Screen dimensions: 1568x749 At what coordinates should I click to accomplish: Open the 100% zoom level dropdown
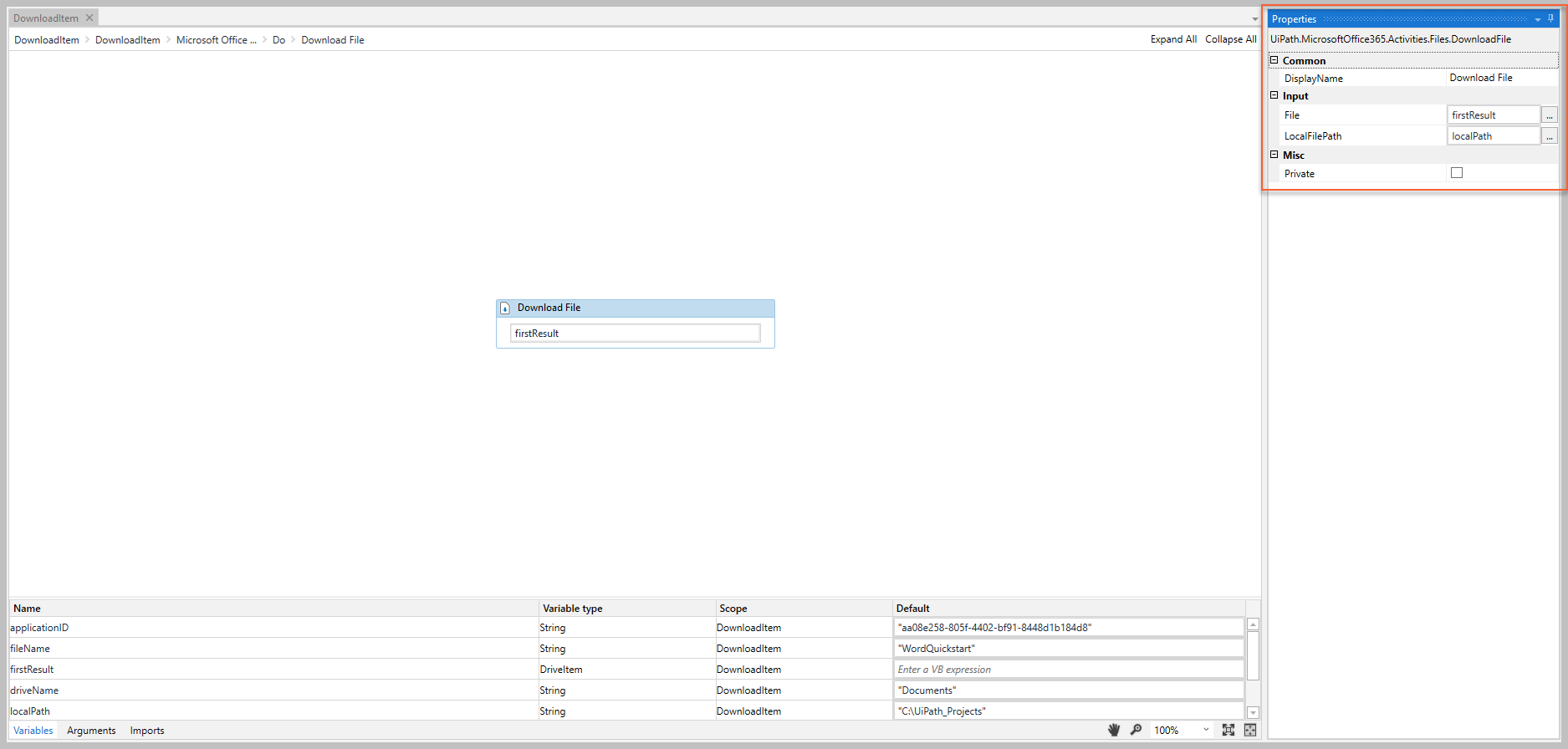pyautogui.click(x=1206, y=730)
